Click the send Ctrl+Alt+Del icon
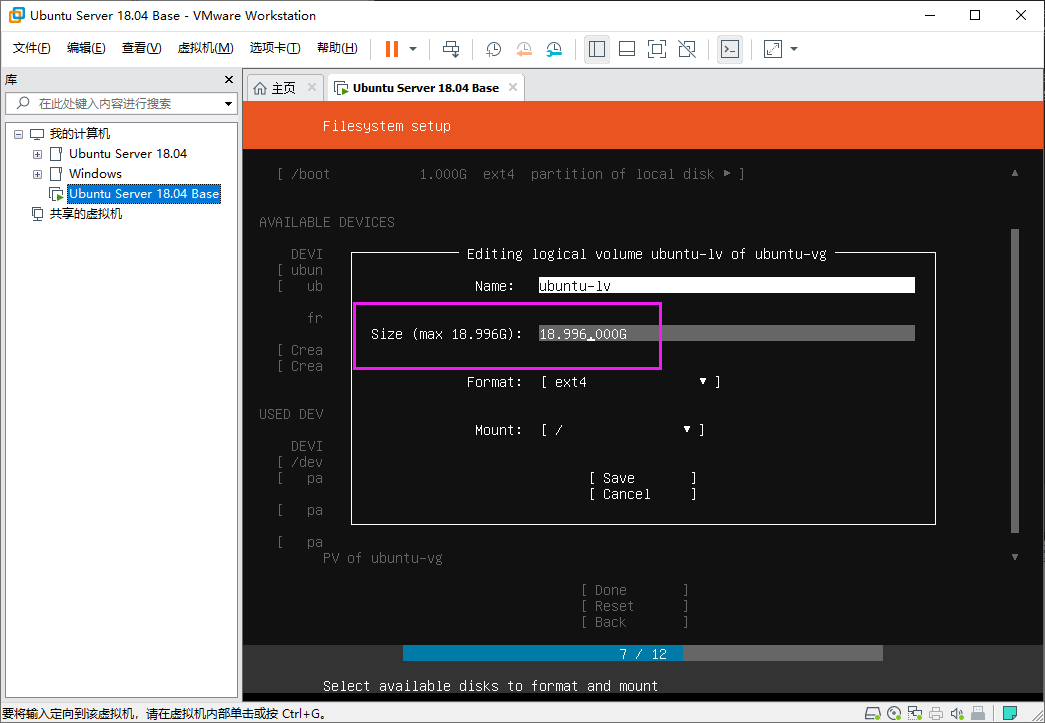Image resolution: width=1045 pixels, height=723 pixels. [451, 49]
